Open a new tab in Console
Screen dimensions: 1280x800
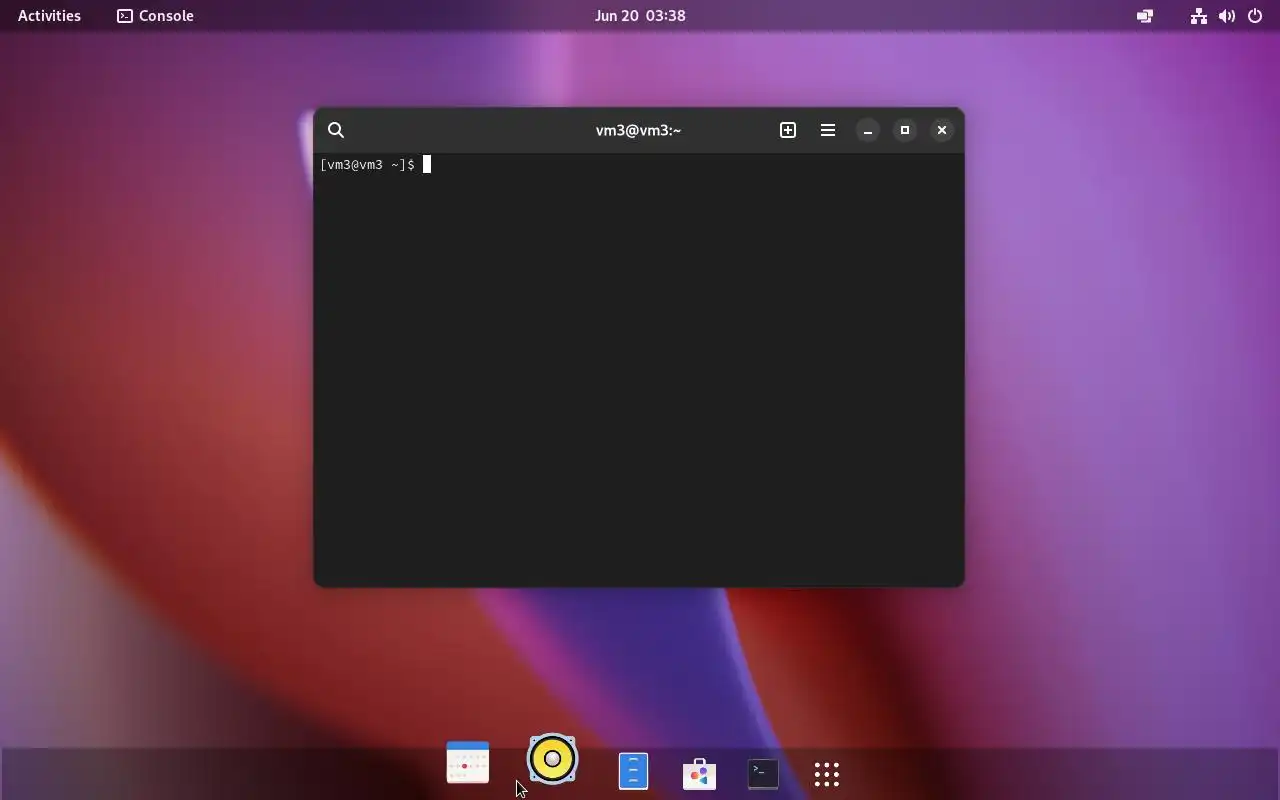tap(788, 130)
